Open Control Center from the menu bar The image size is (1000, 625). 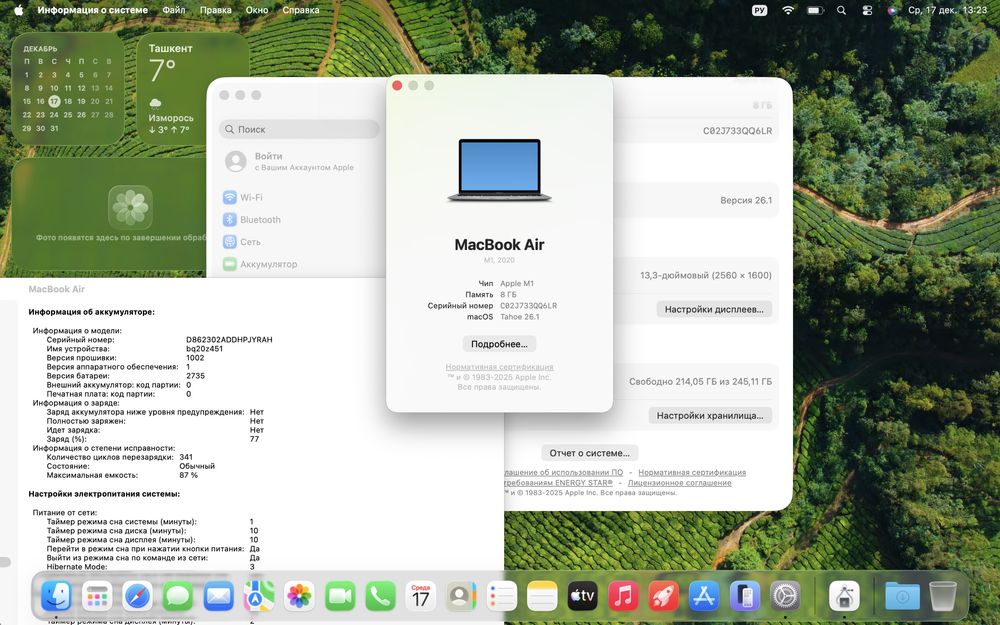click(x=867, y=10)
